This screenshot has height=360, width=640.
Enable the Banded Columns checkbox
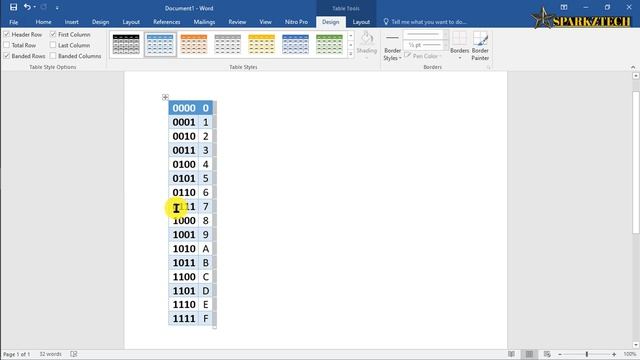(53, 56)
